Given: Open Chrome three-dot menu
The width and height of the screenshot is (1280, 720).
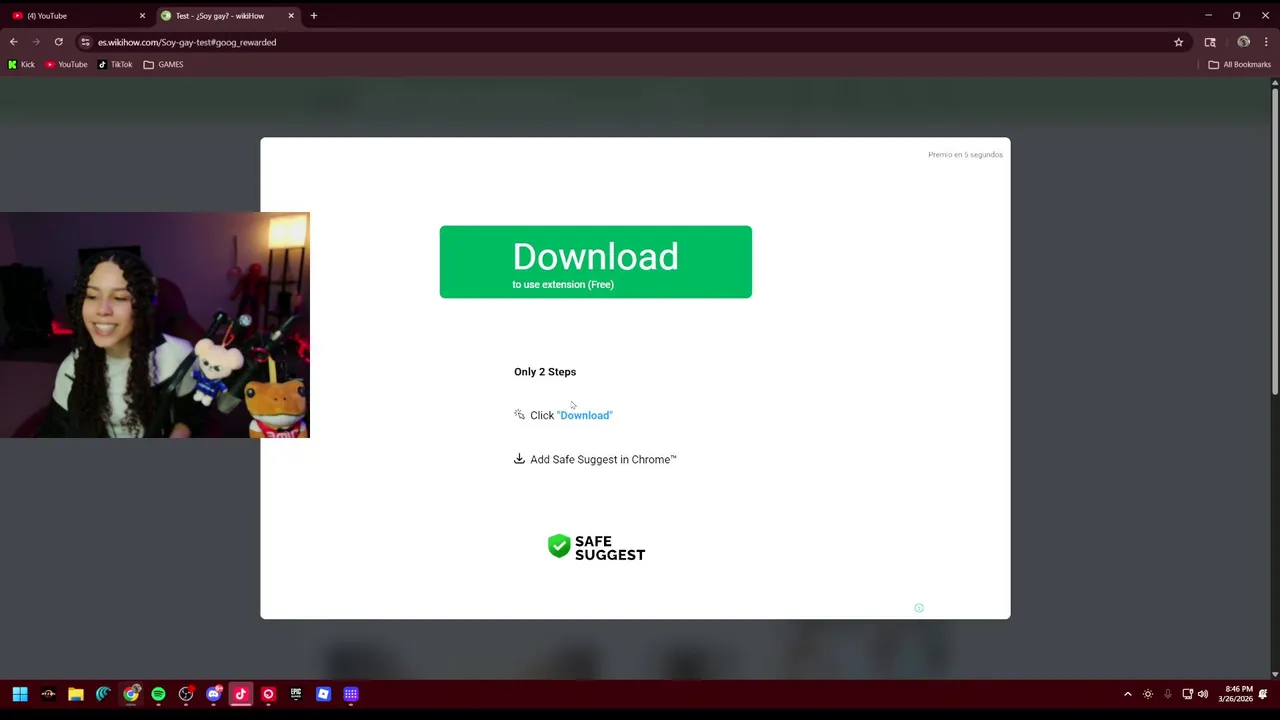Looking at the screenshot, I should 1266,42.
